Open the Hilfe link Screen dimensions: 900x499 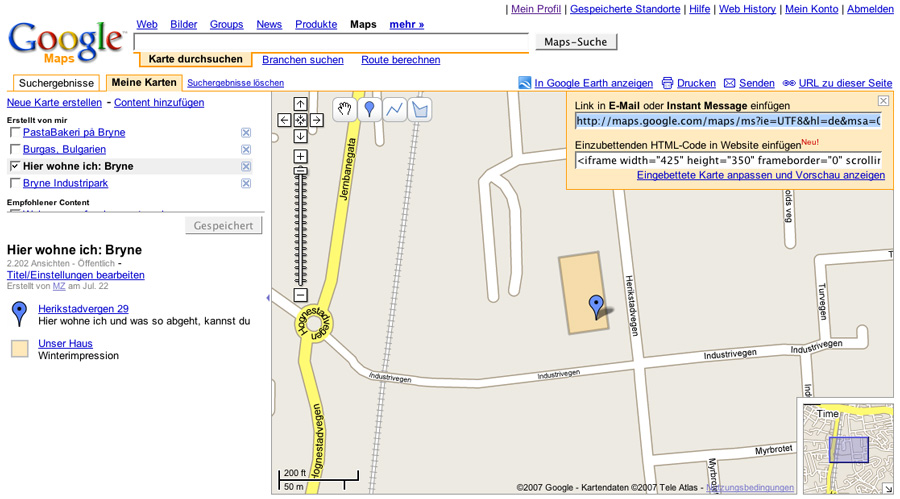pos(700,9)
